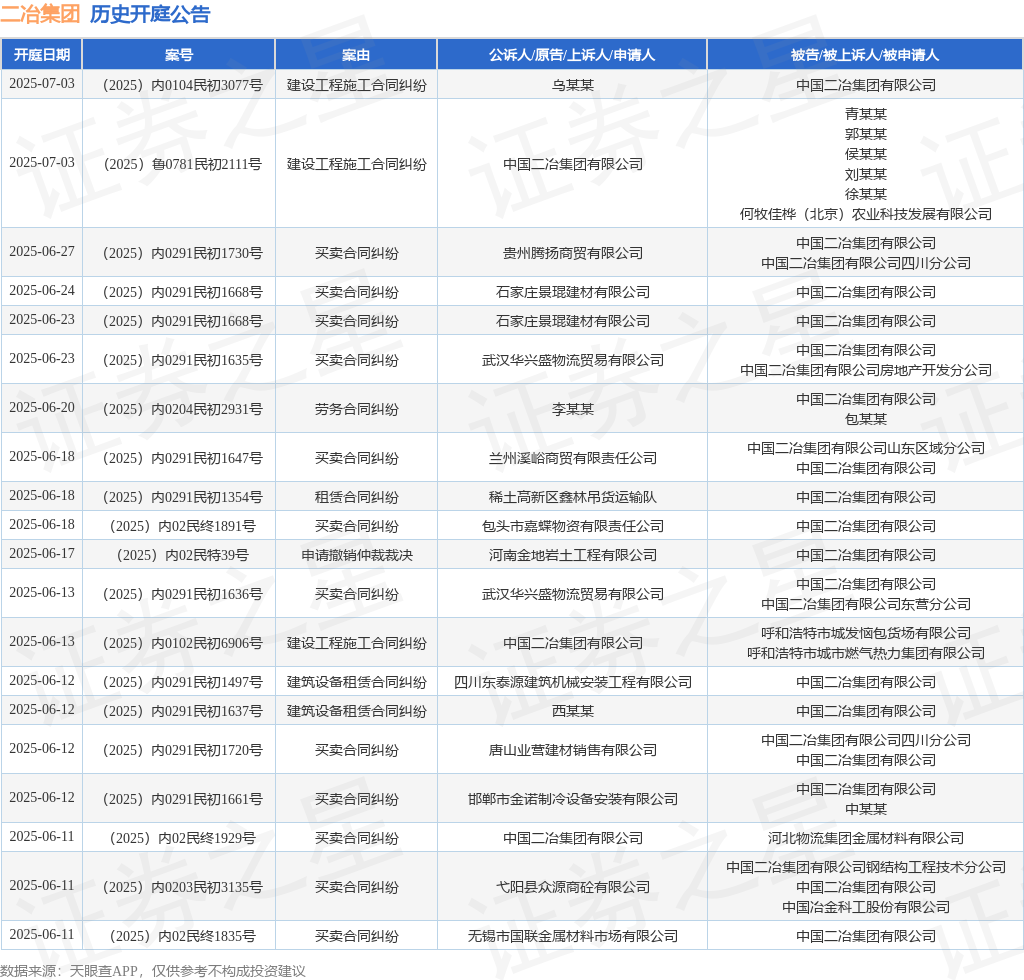The image size is (1024, 980).
Task: Select case number (2025)内02民特39号
Action: click(183, 555)
